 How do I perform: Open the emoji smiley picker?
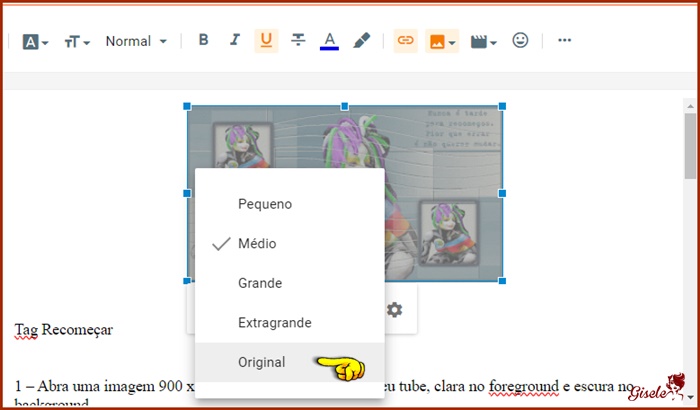click(x=520, y=40)
